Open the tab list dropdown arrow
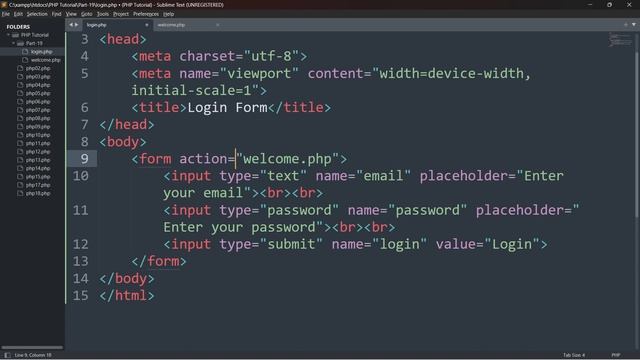The height and width of the screenshot is (360, 640). (634, 25)
